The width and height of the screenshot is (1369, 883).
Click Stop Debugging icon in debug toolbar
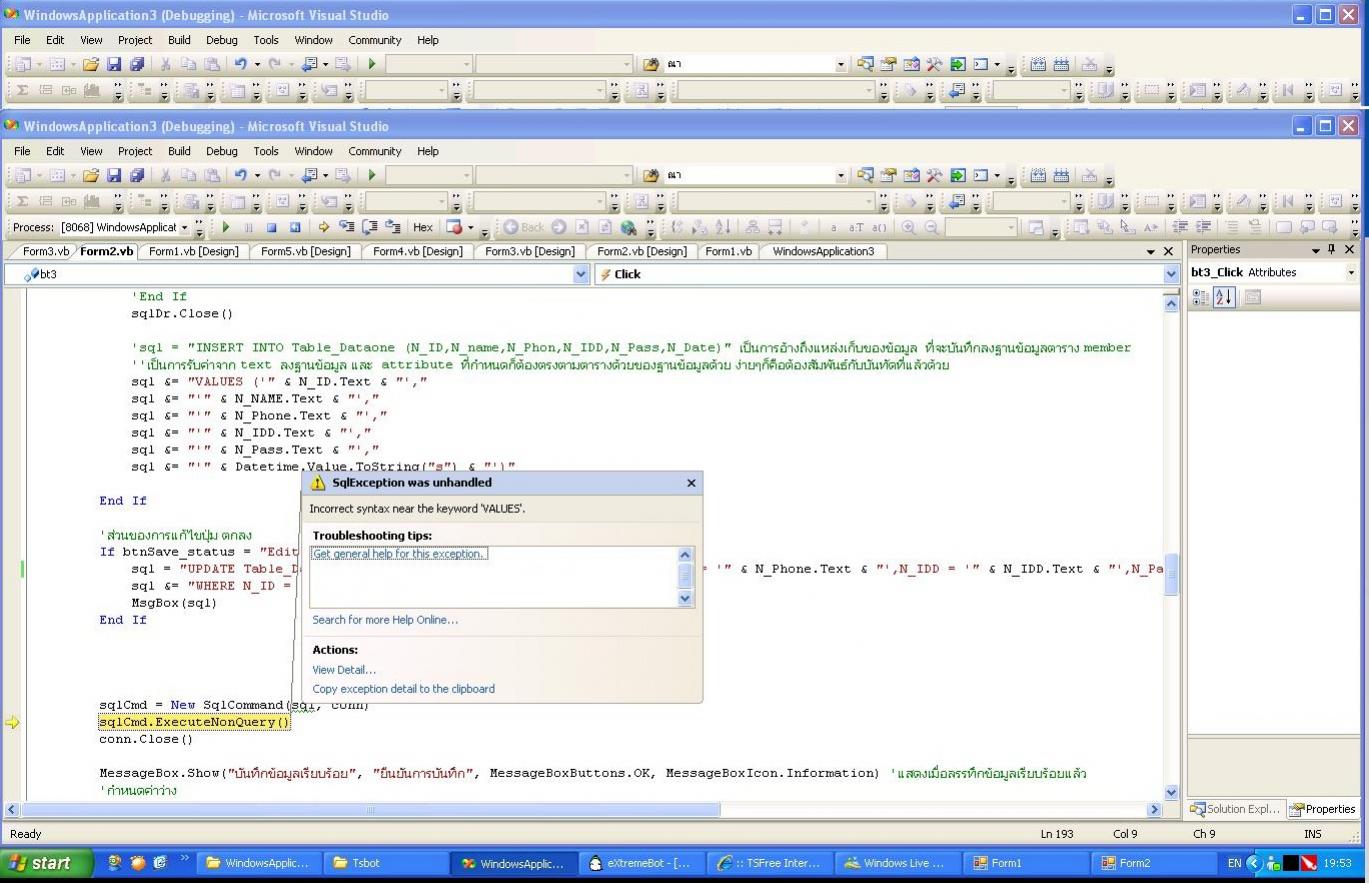coord(271,227)
